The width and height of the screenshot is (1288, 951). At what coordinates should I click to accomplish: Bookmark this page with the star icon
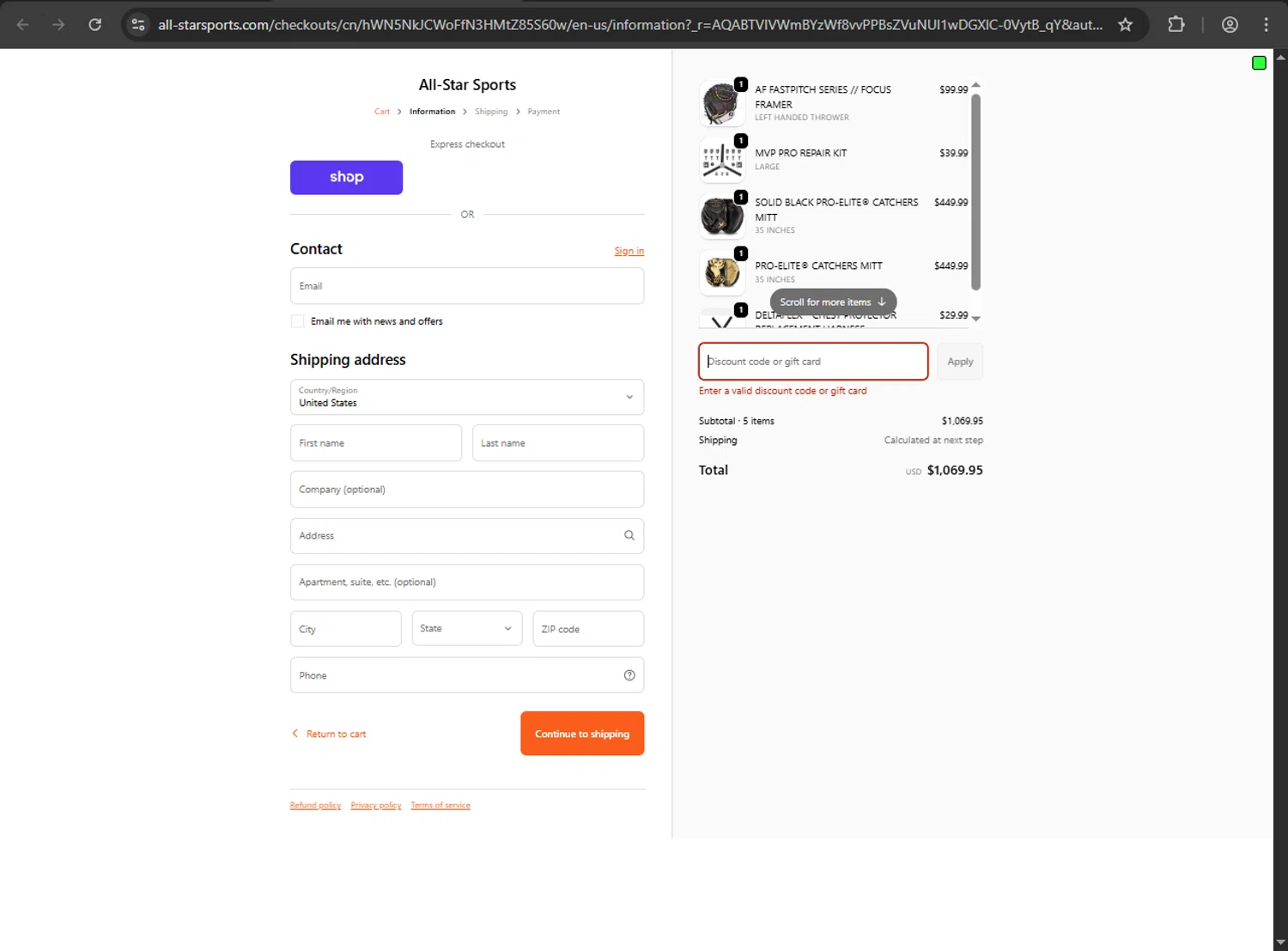1126,25
